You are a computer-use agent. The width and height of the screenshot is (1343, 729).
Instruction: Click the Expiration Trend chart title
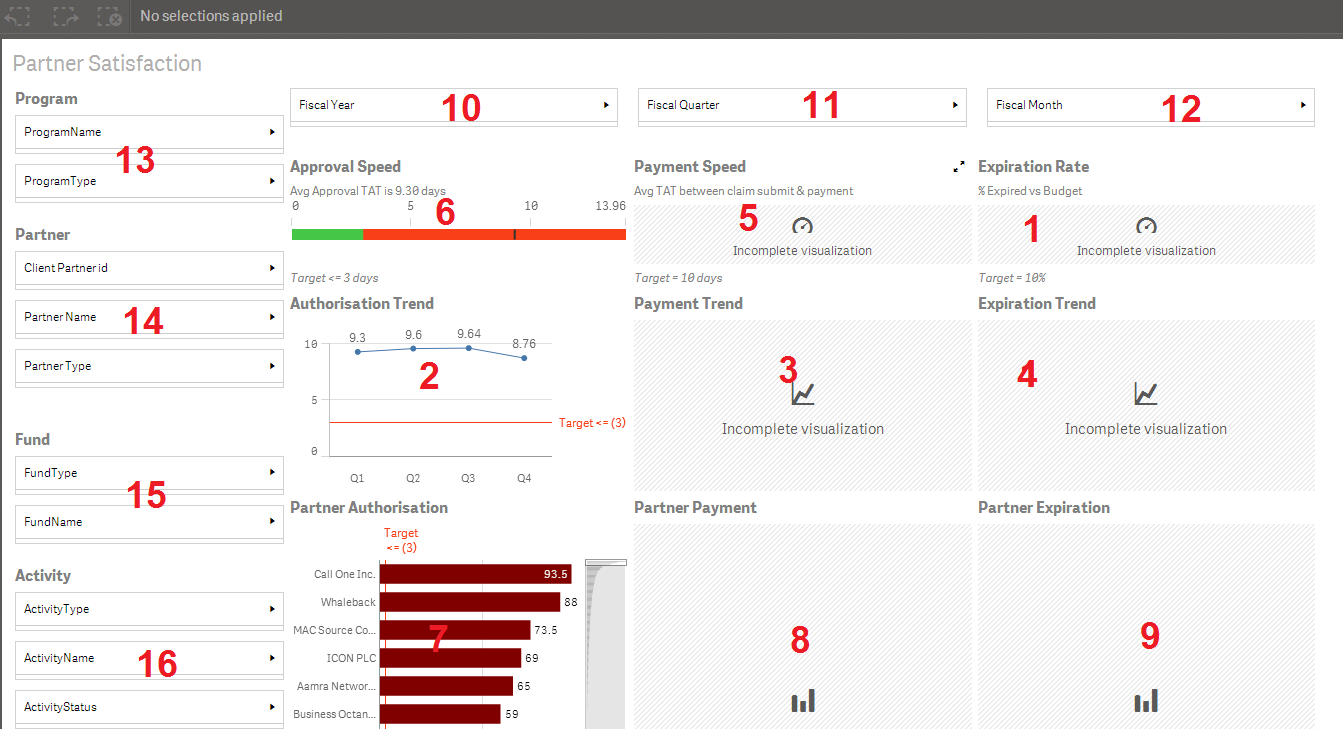click(1037, 303)
